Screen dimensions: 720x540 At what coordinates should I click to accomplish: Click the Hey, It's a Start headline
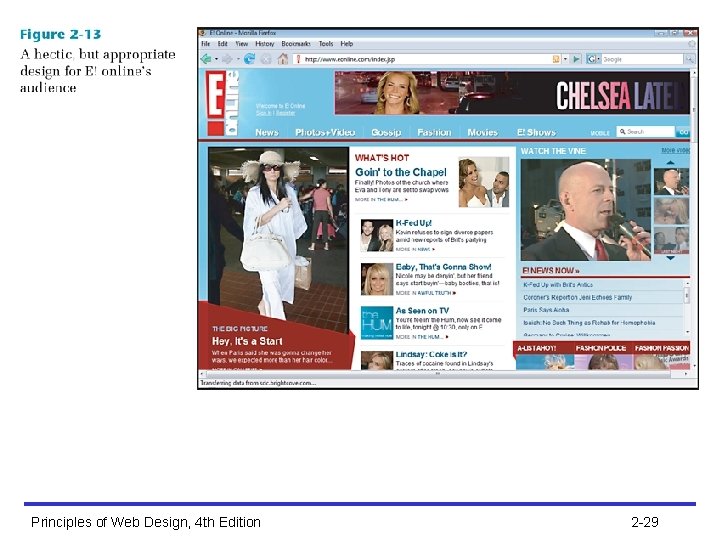pos(247,341)
